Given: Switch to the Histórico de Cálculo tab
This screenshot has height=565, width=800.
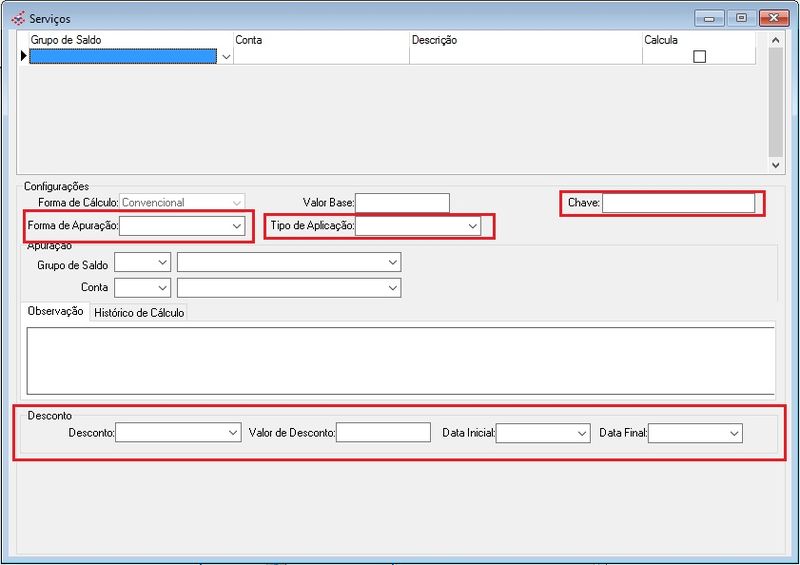Looking at the screenshot, I should [x=140, y=312].
